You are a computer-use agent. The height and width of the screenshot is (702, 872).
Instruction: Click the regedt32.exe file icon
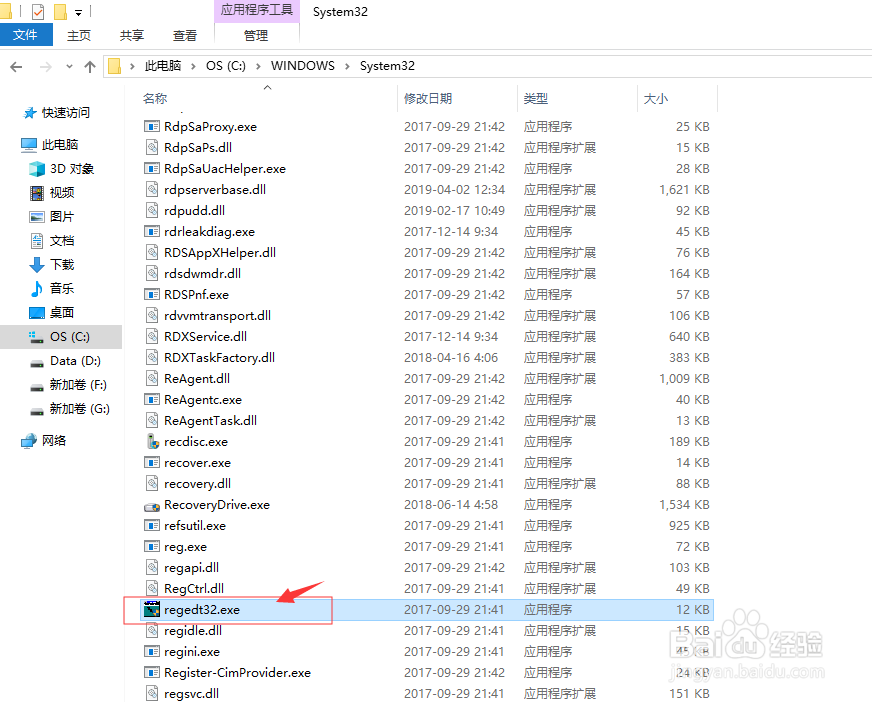click(152, 609)
